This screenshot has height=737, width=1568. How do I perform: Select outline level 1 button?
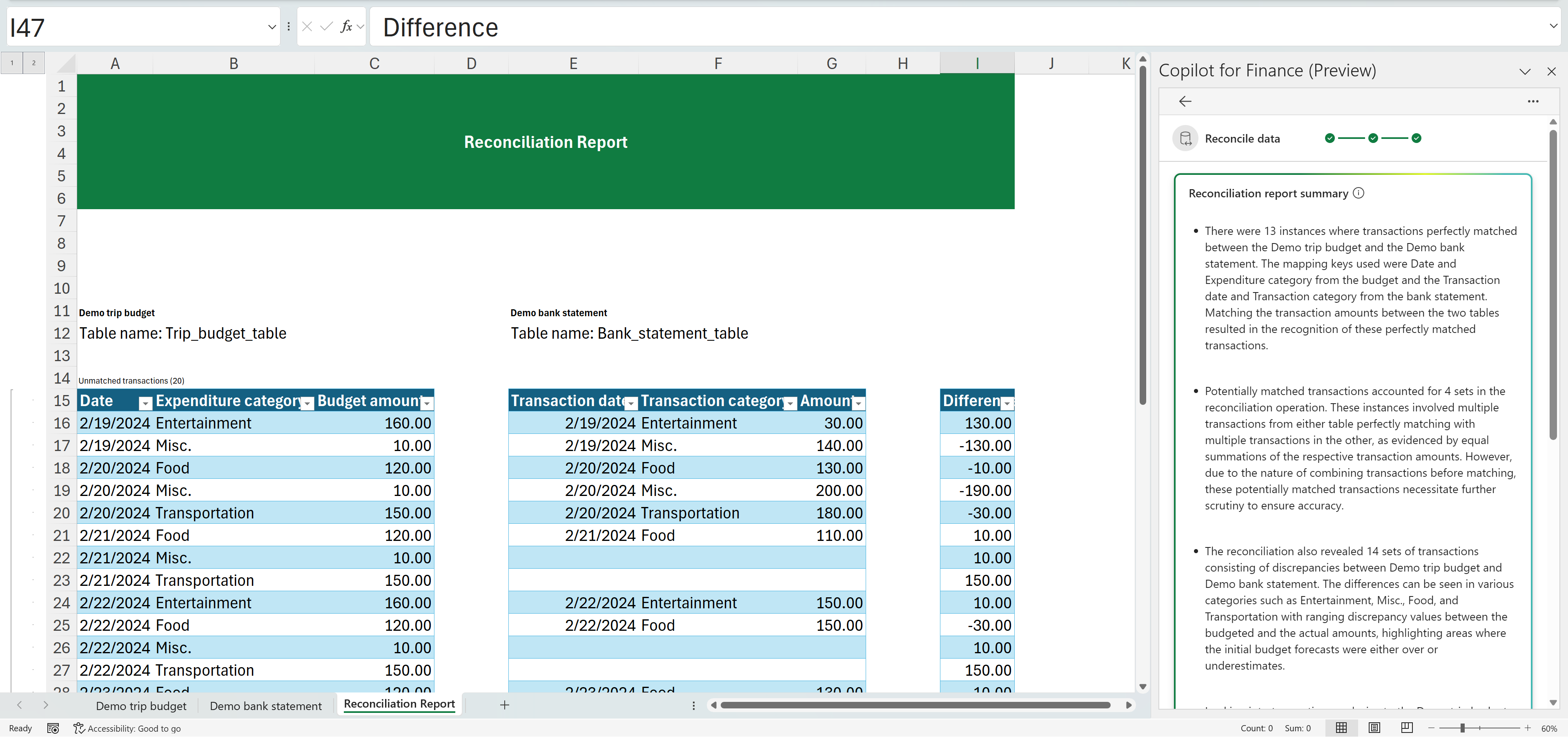coord(11,63)
